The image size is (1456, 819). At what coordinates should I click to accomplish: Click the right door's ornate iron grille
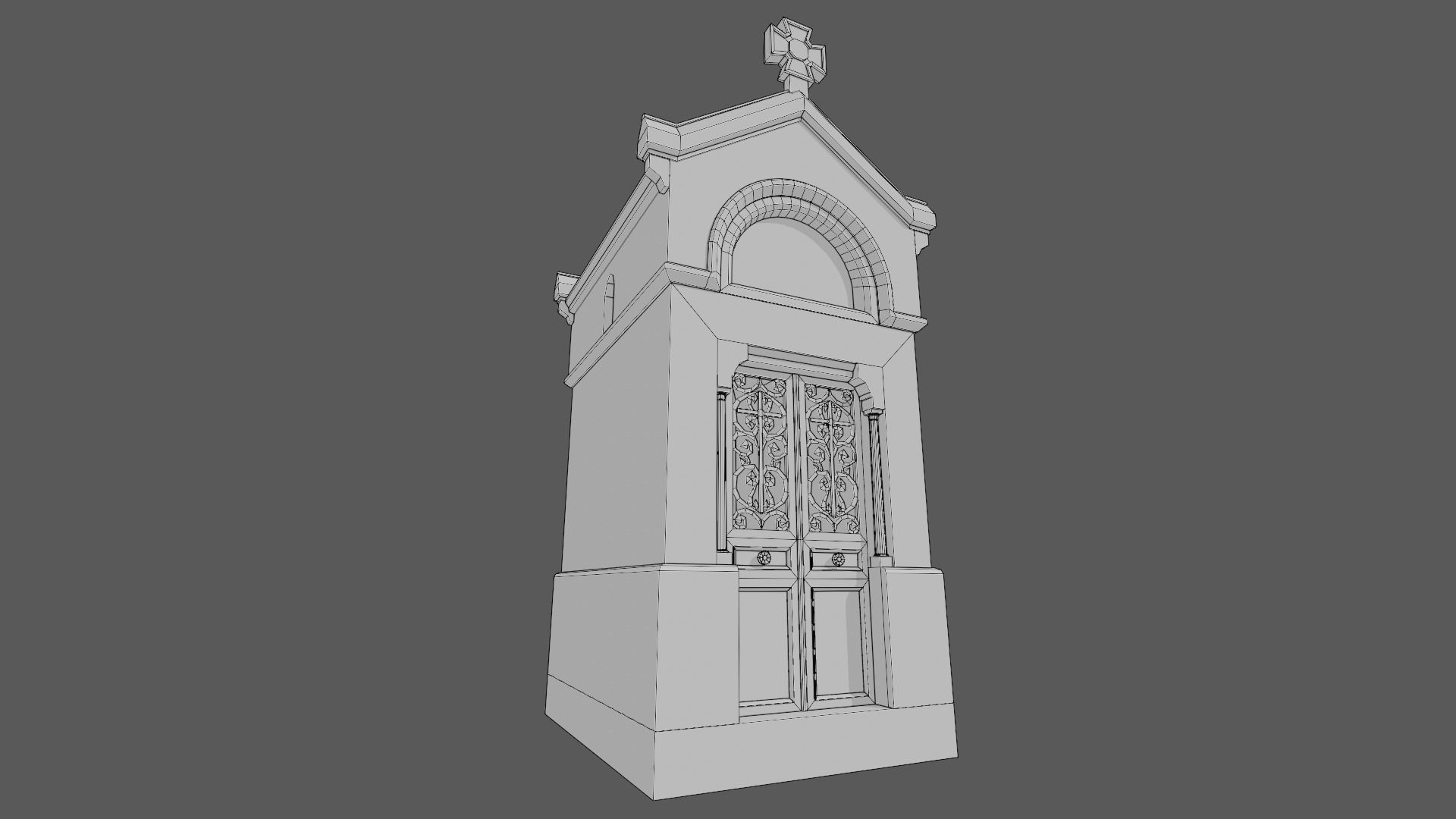click(832, 459)
